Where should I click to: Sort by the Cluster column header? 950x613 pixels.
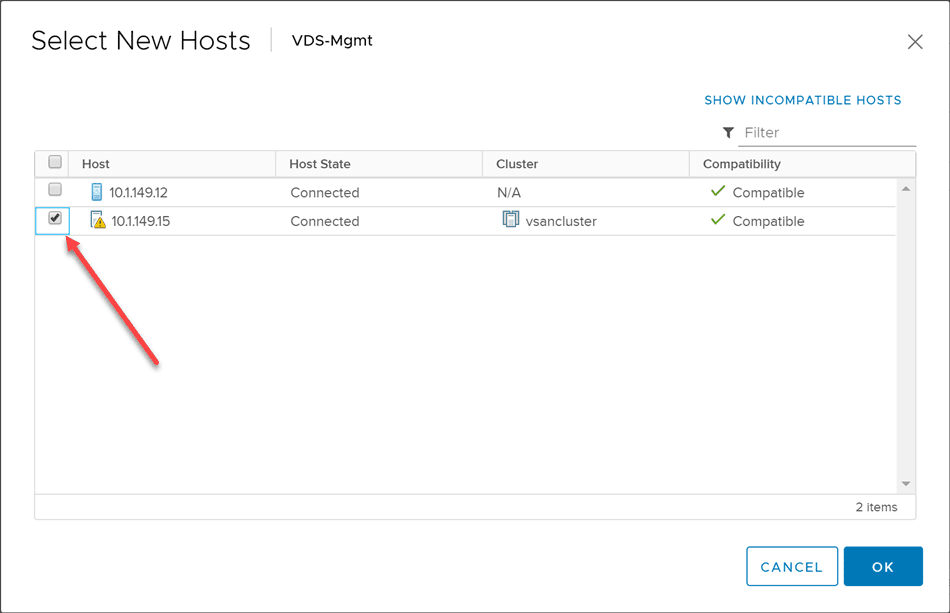[x=516, y=164]
